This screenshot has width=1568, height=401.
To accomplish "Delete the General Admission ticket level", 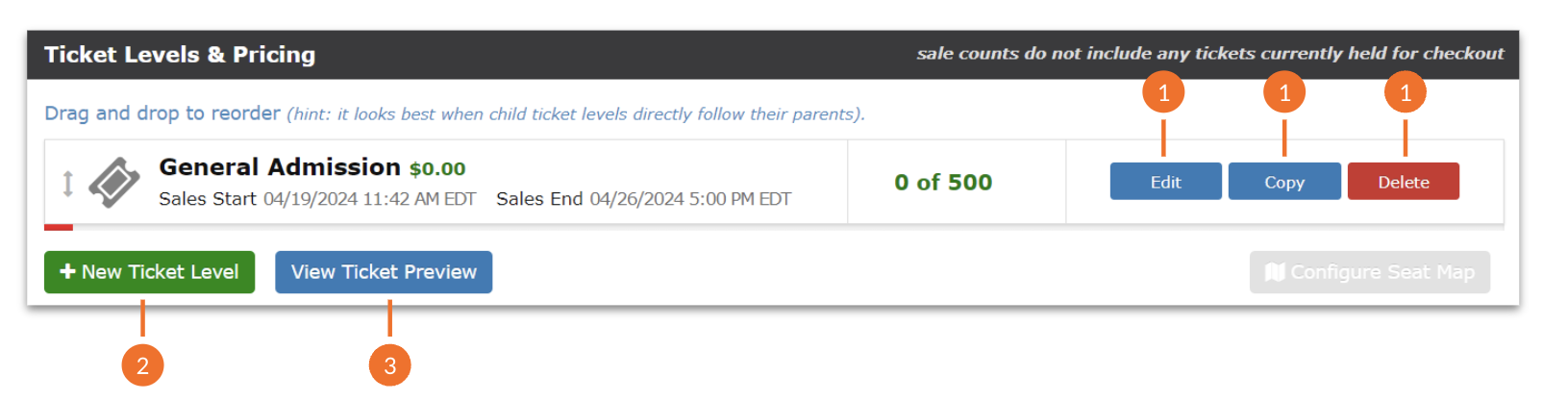I will click(1403, 182).
